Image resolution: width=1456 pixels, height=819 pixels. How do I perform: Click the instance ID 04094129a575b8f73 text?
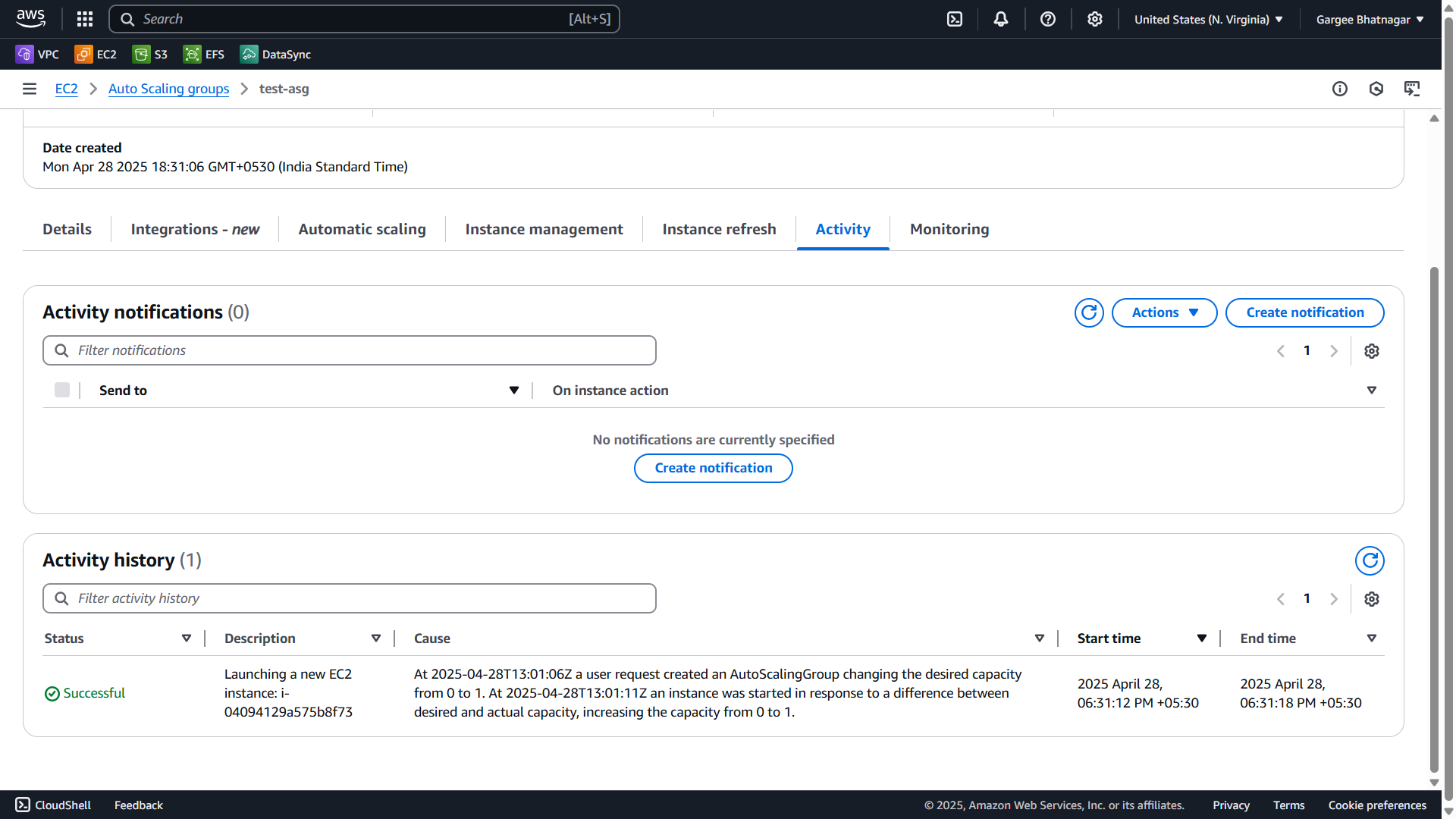288,712
